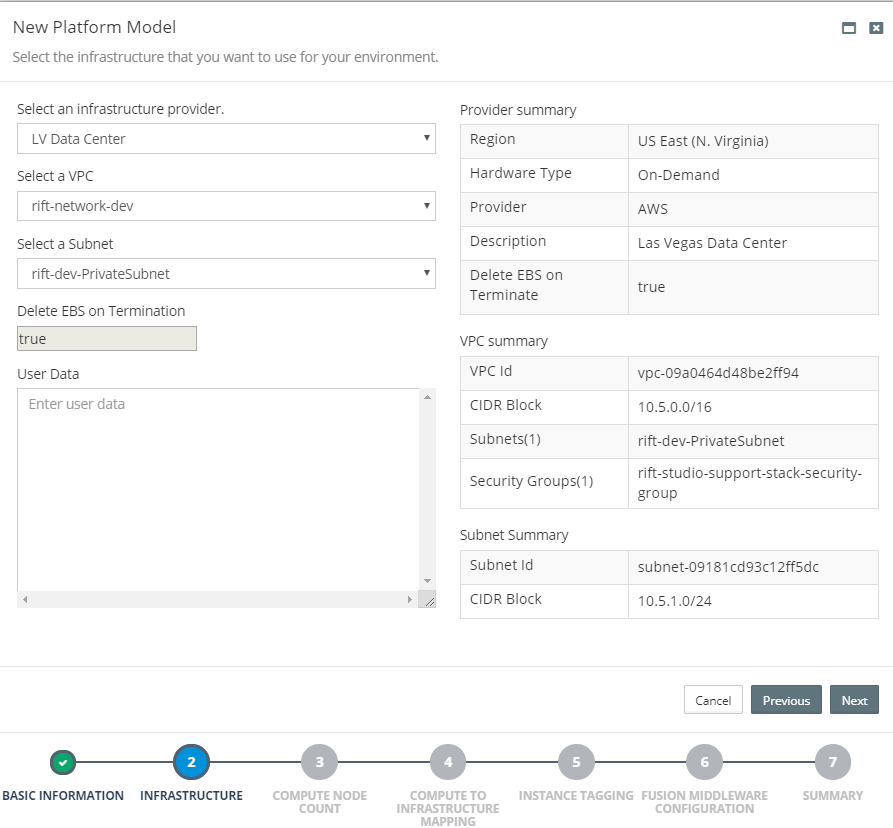Cancel the platform model creation
Image resolution: width=893 pixels, height=828 pixels.
(x=713, y=700)
